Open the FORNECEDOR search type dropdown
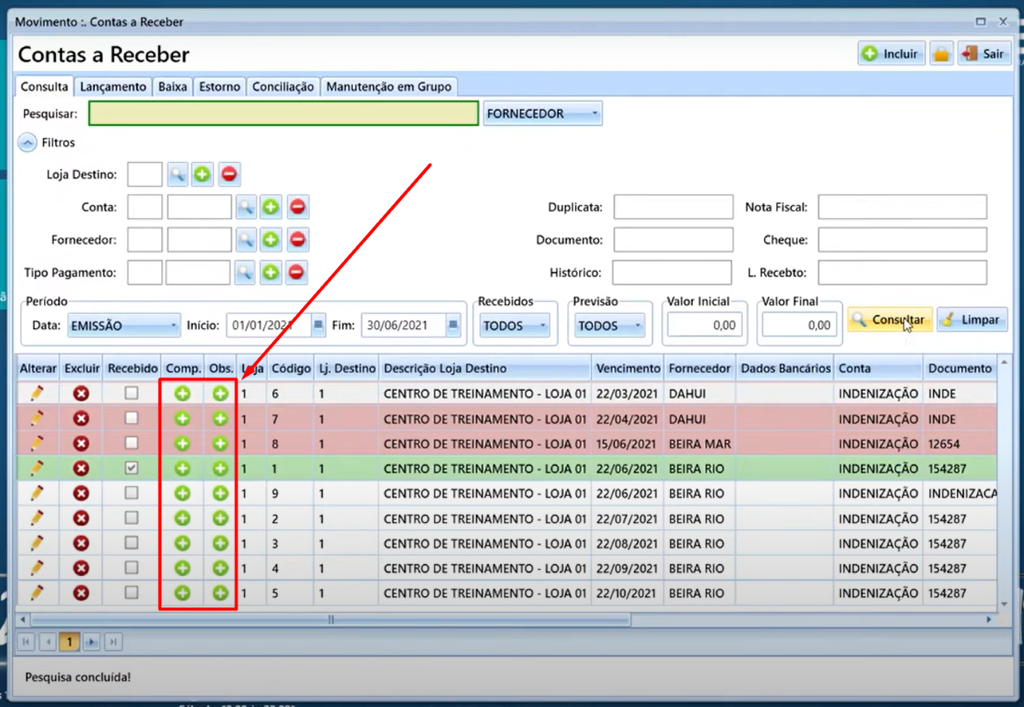Viewport: 1024px width, 707px height. (542, 114)
